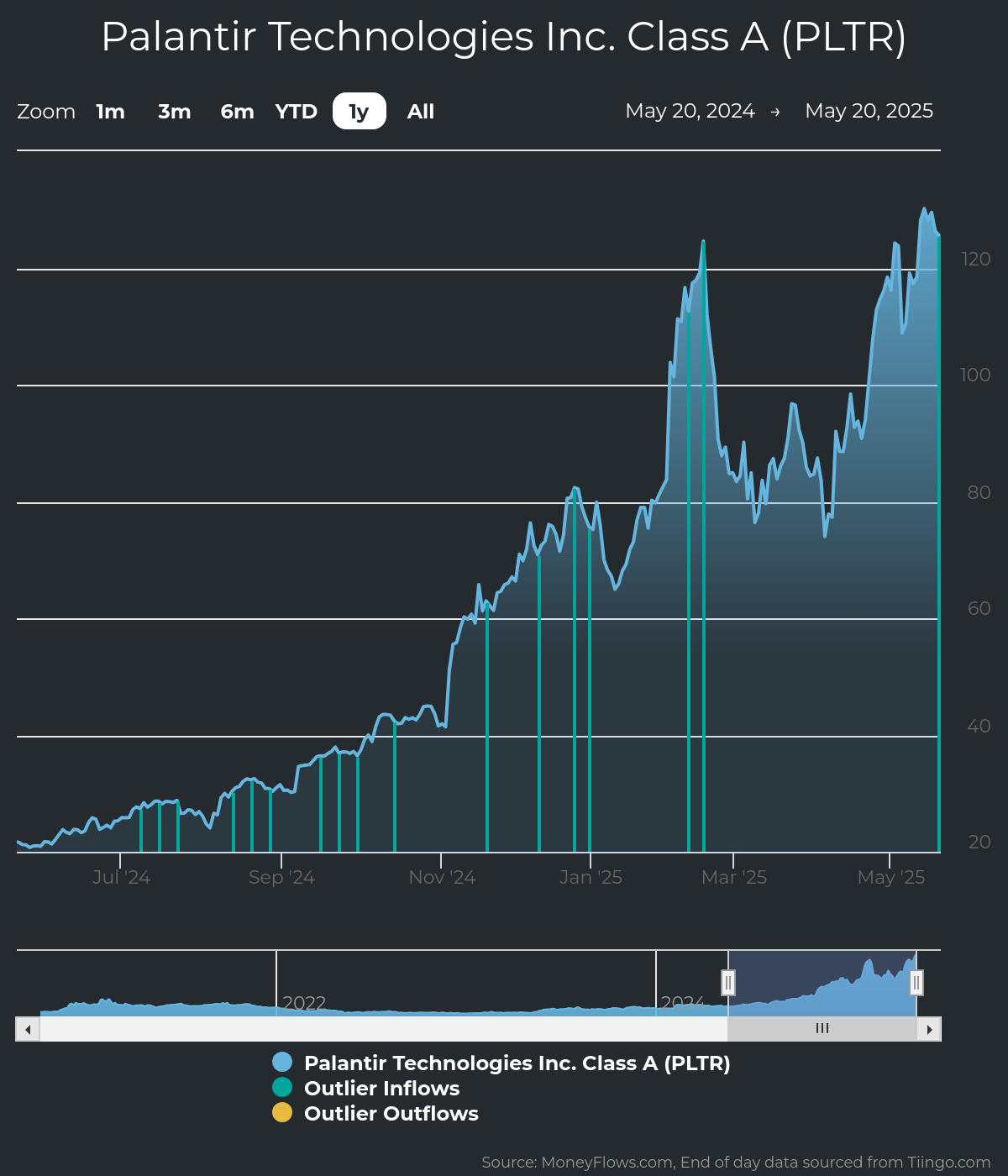1008x1176 pixels.
Task: Select the 1m zoom range
Action: [110, 112]
